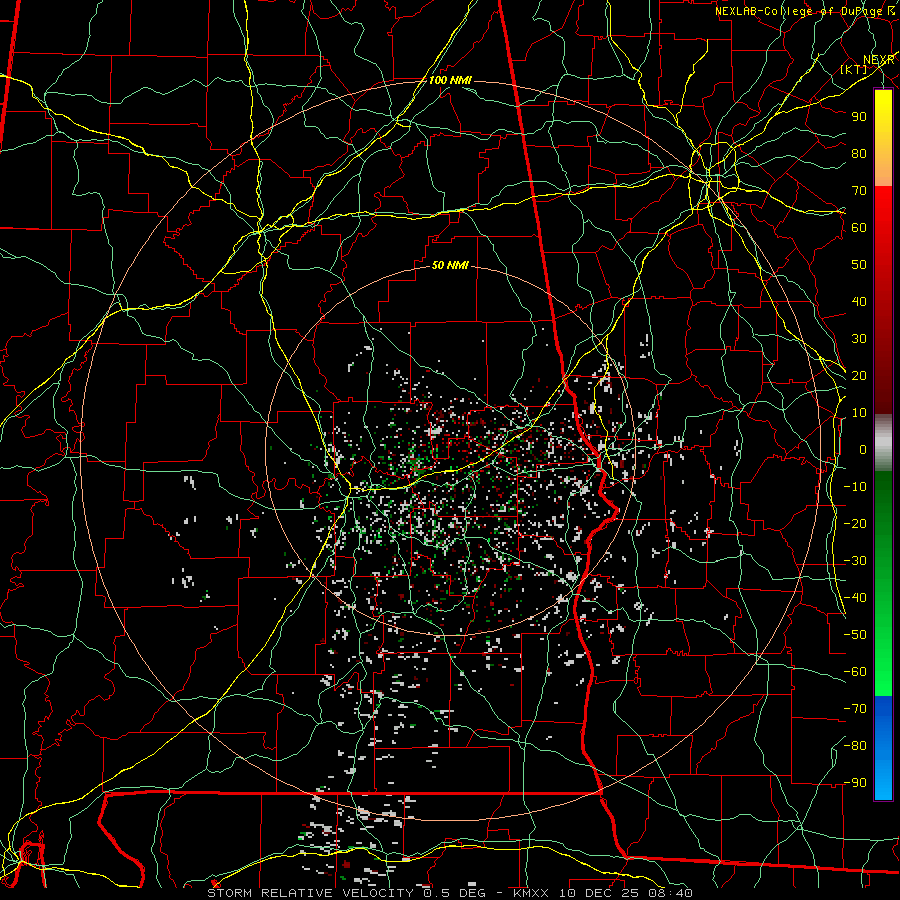Select the gray zero-velocity segment of color bar
Screen dimensions: 900x900
[x=883, y=443]
